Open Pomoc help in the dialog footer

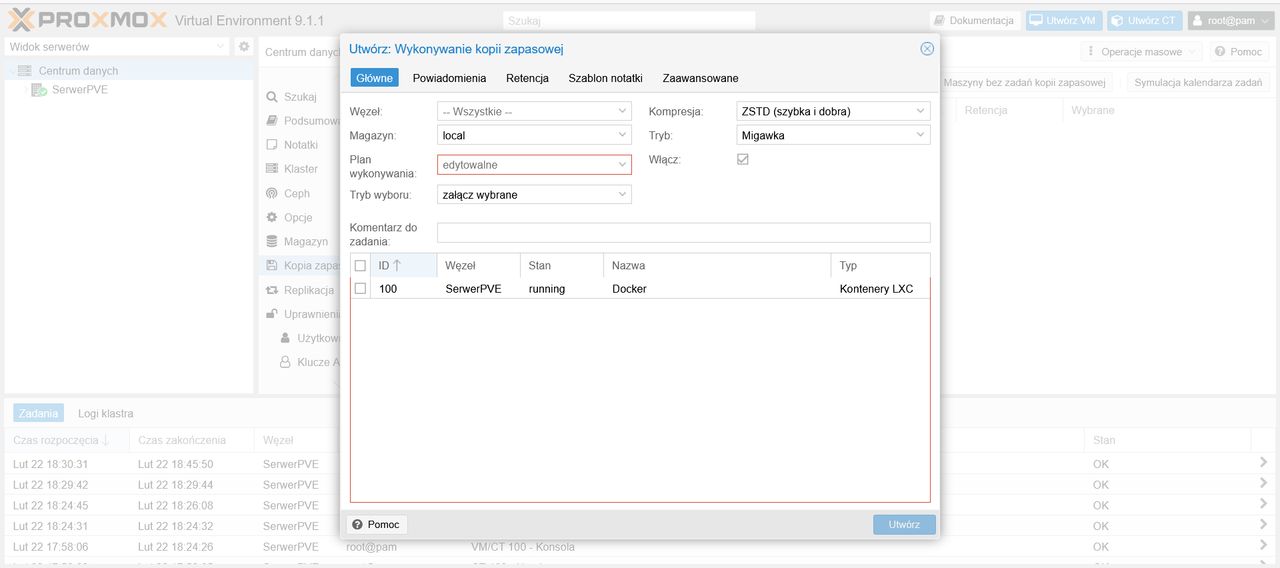[376, 525]
